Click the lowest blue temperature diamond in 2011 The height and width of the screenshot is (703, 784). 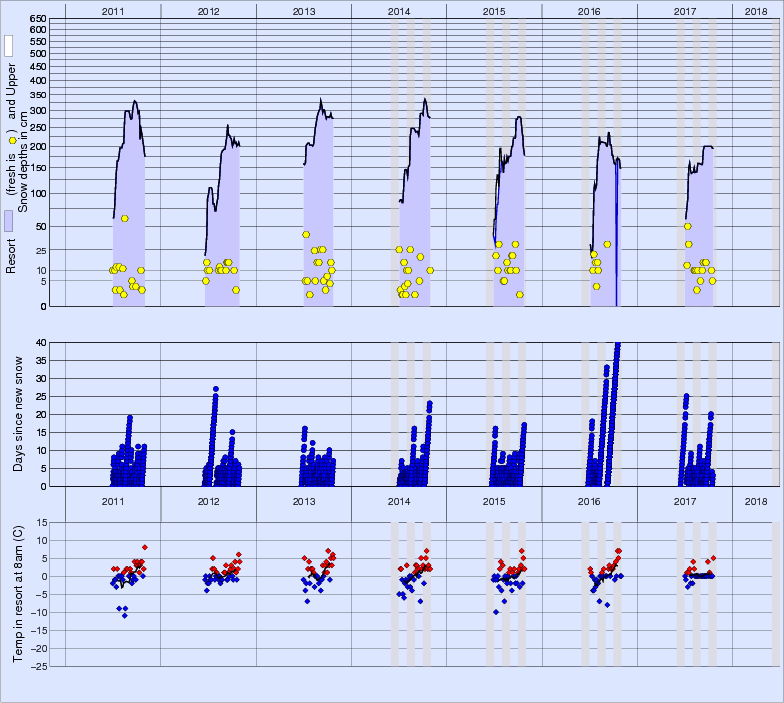125,615
